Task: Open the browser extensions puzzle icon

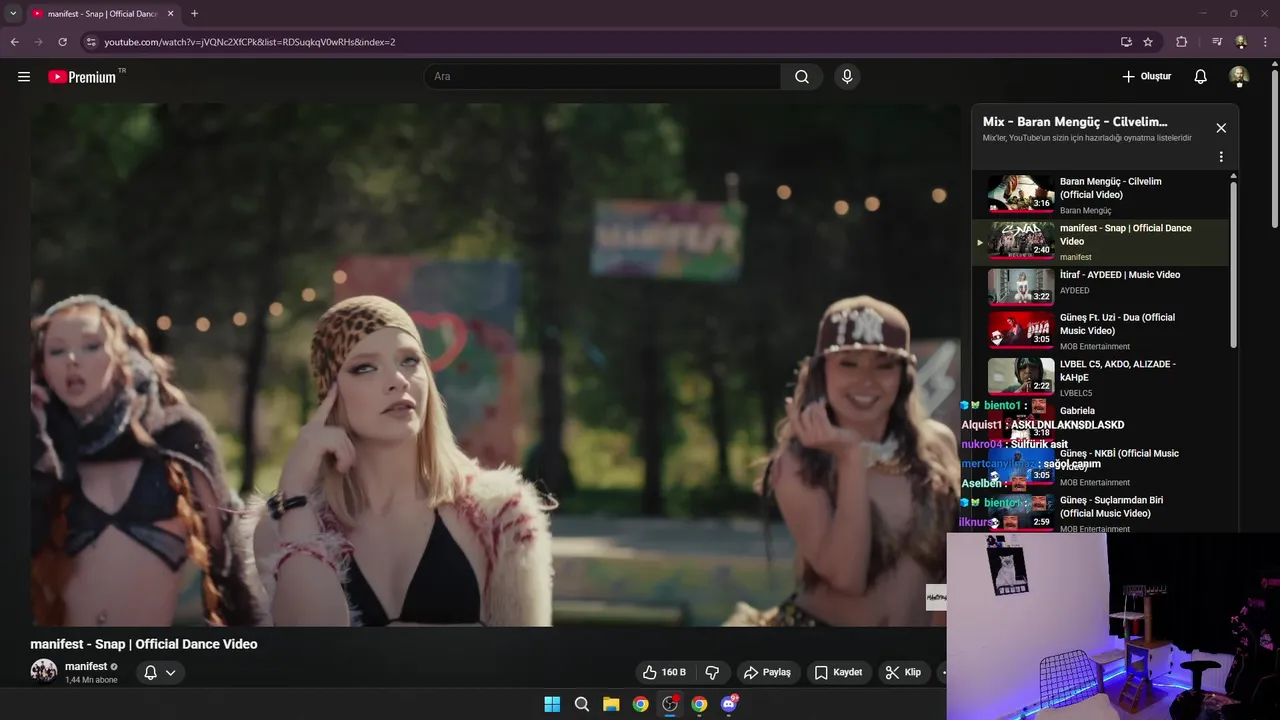Action: [x=1182, y=42]
